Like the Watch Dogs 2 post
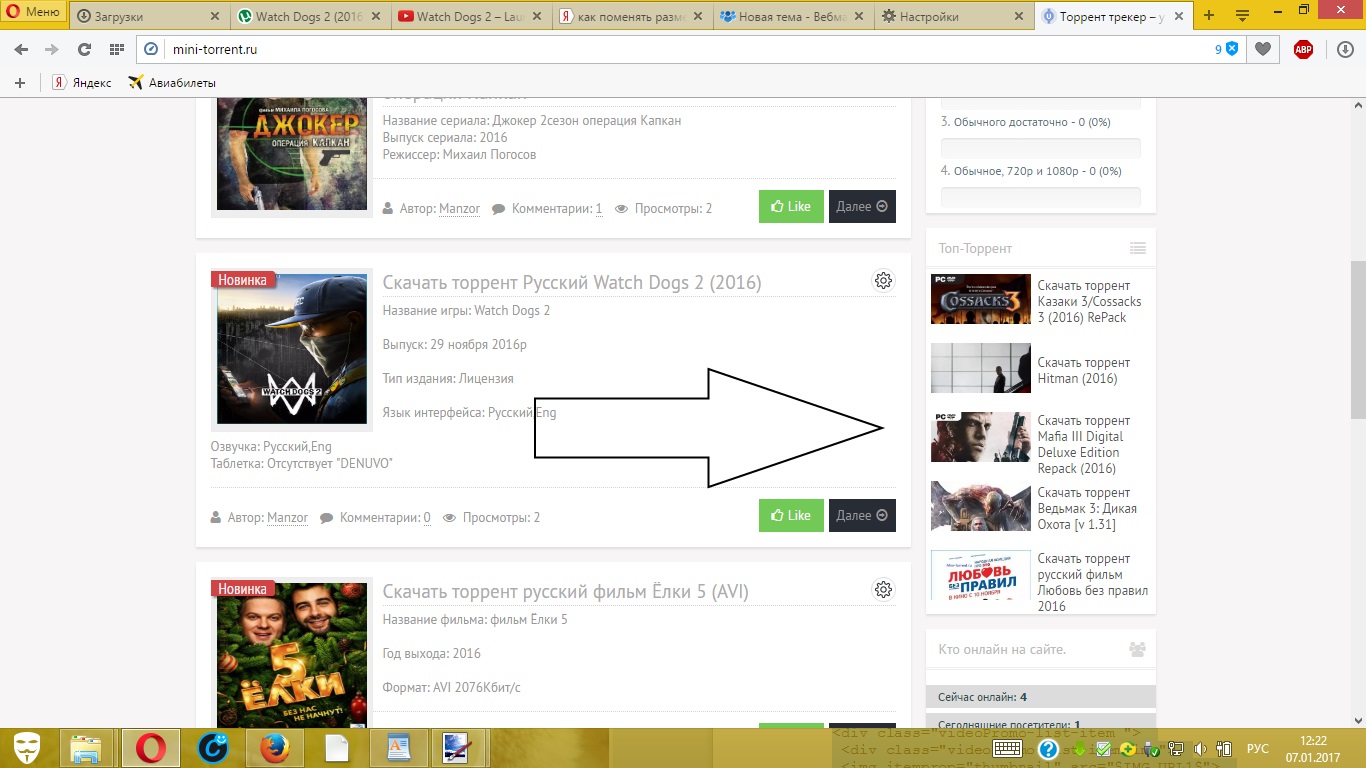The image size is (1366, 768). click(791, 515)
